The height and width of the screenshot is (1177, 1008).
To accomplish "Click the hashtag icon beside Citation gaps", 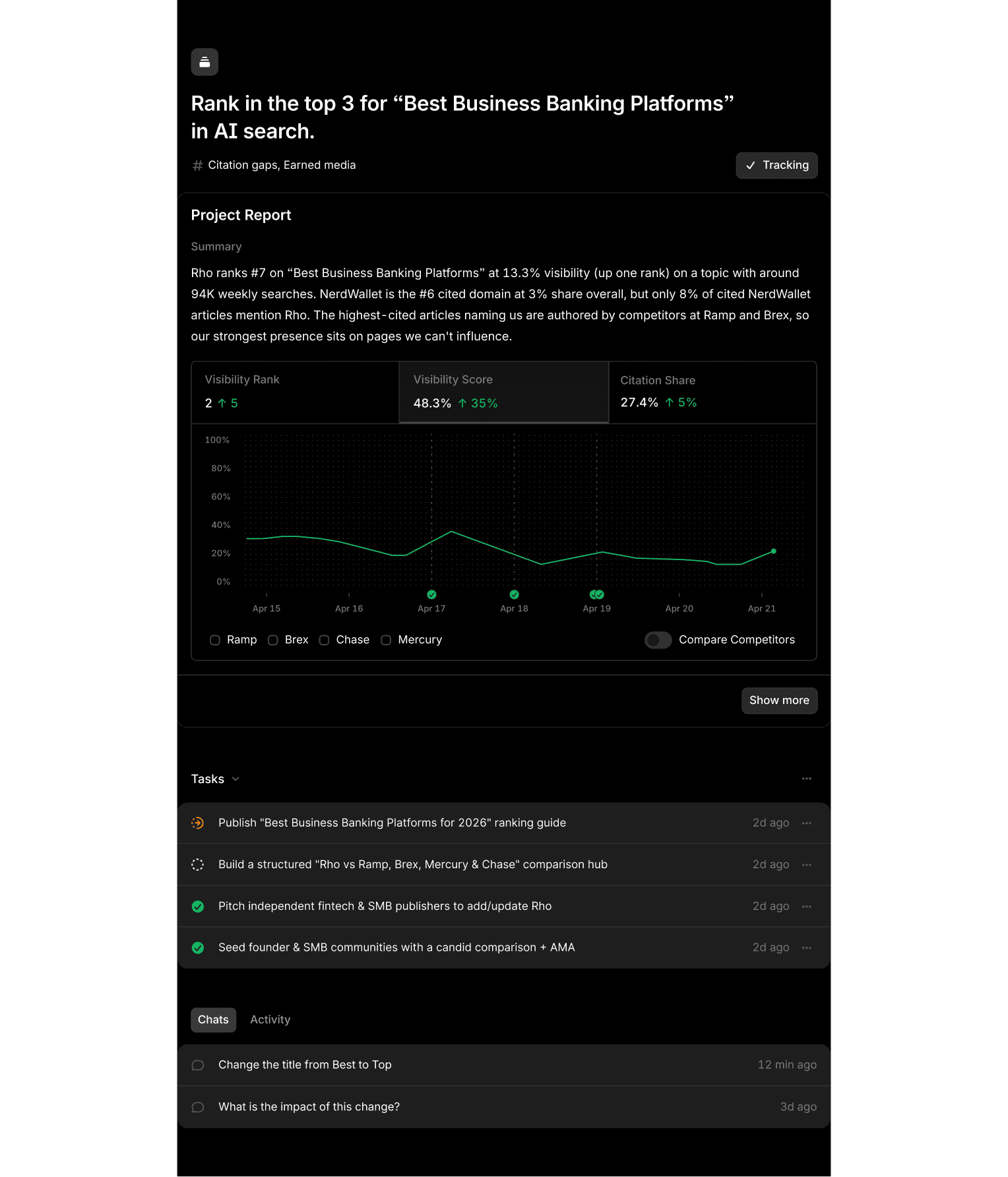I will pyautogui.click(x=197, y=166).
